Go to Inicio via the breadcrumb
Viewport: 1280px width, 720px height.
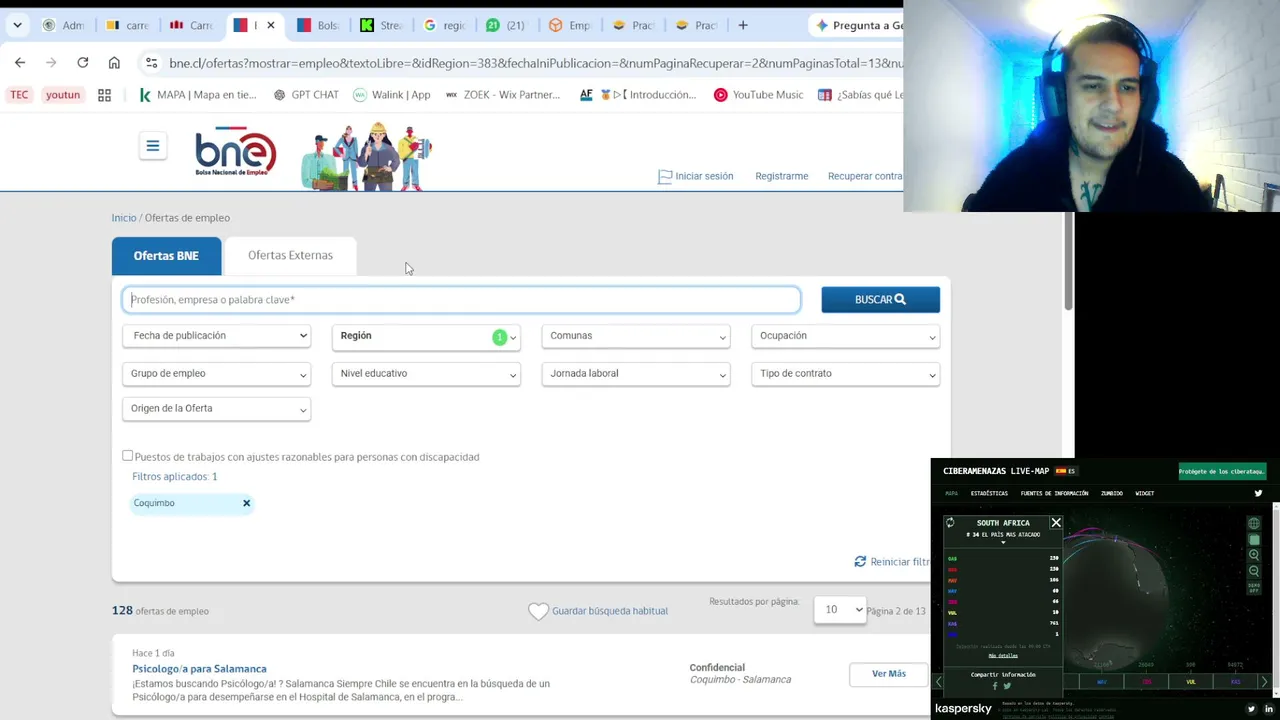[124, 218]
